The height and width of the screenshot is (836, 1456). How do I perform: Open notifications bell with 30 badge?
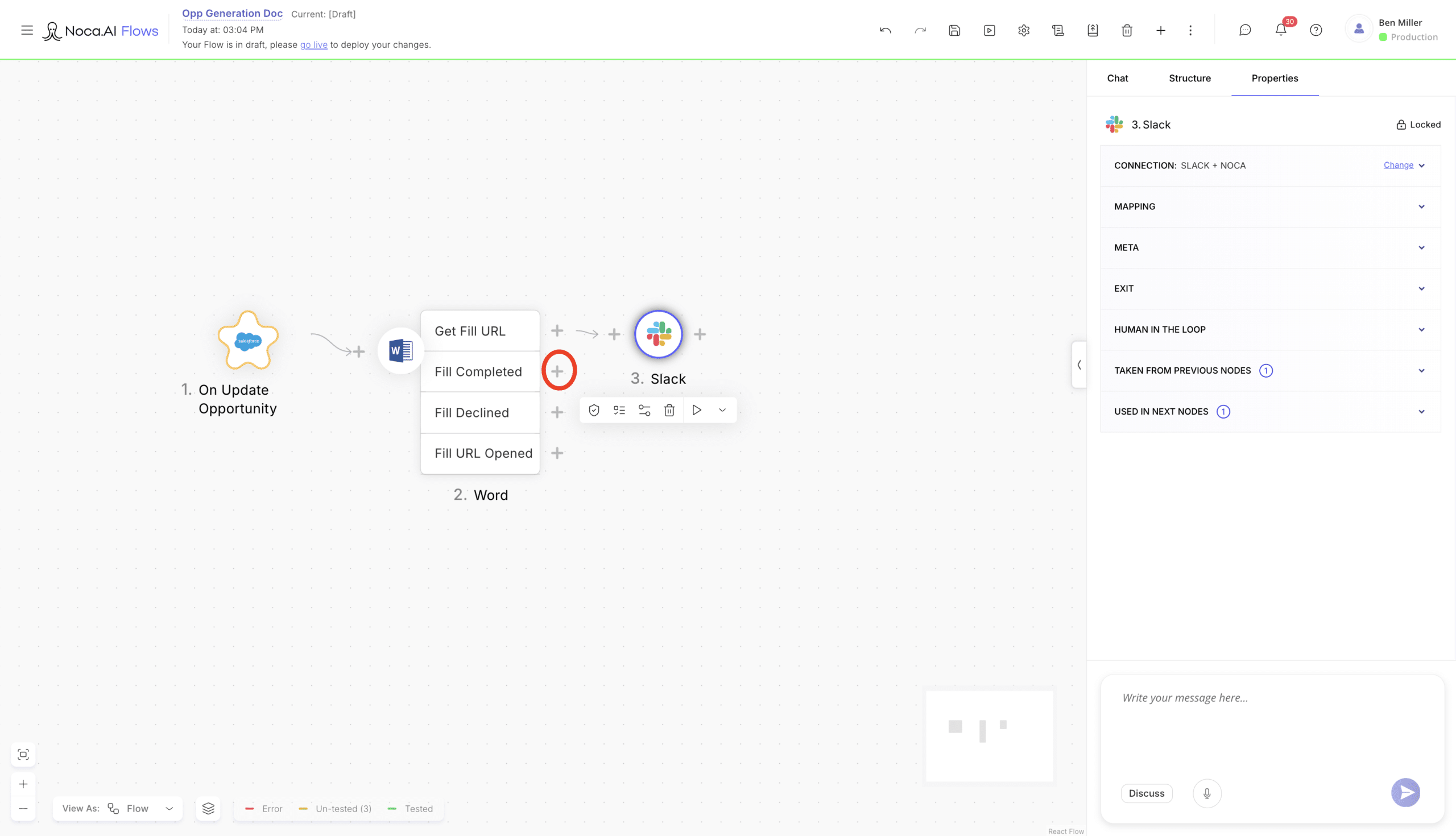[x=1281, y=29]
